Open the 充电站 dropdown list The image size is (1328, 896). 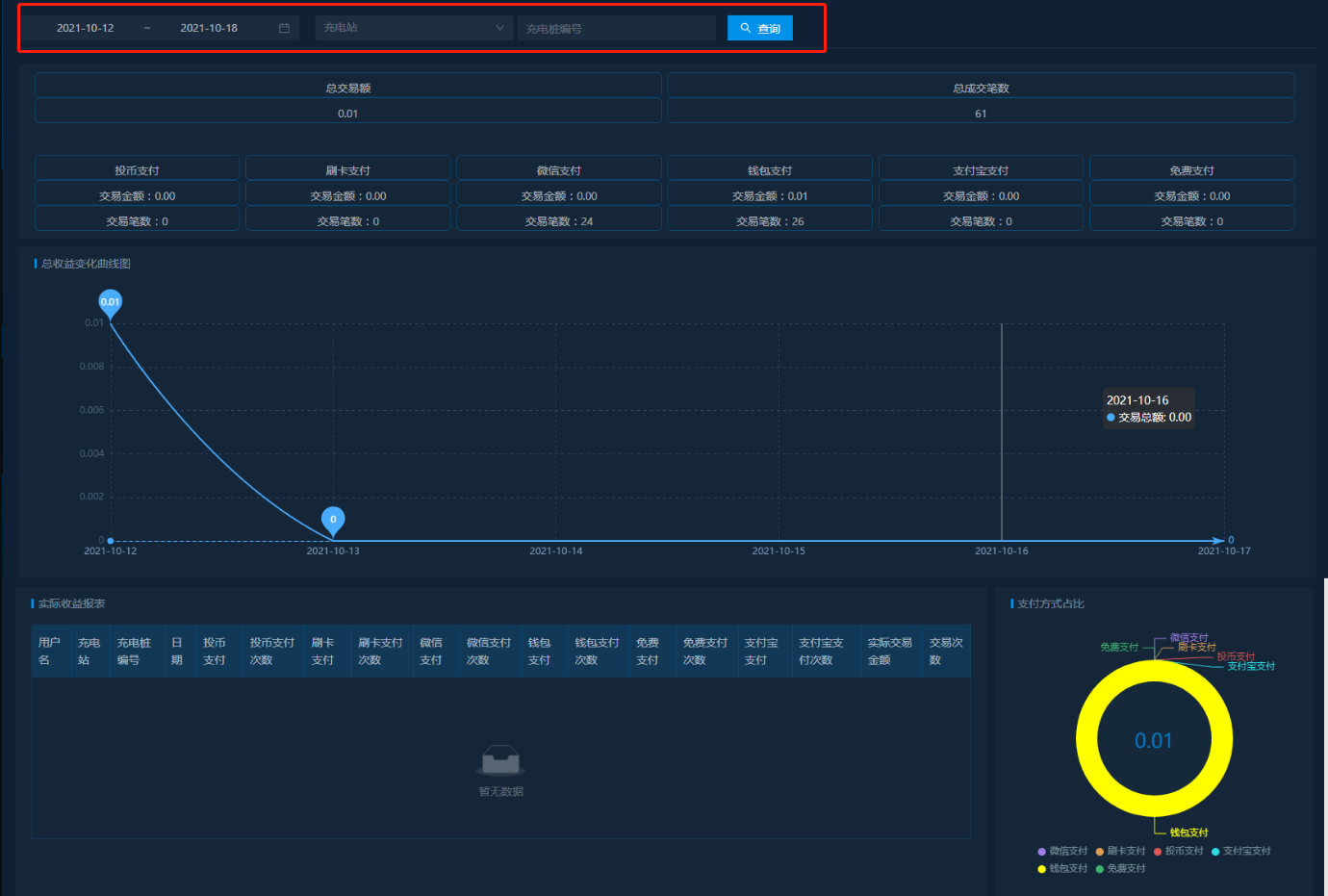(x=414, y=28)
